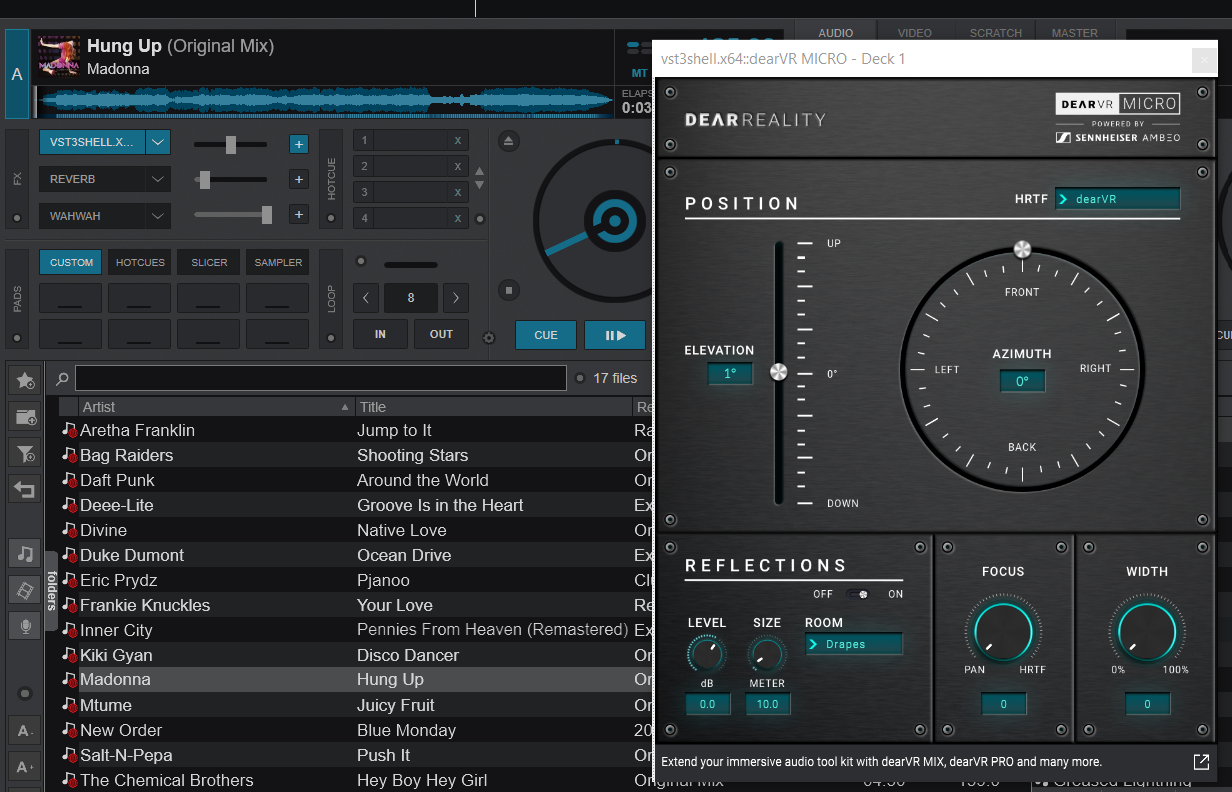Click the play/pause button on deck A
The image size is (1232, 792).
pyautogui.click(x=615, y=335)
